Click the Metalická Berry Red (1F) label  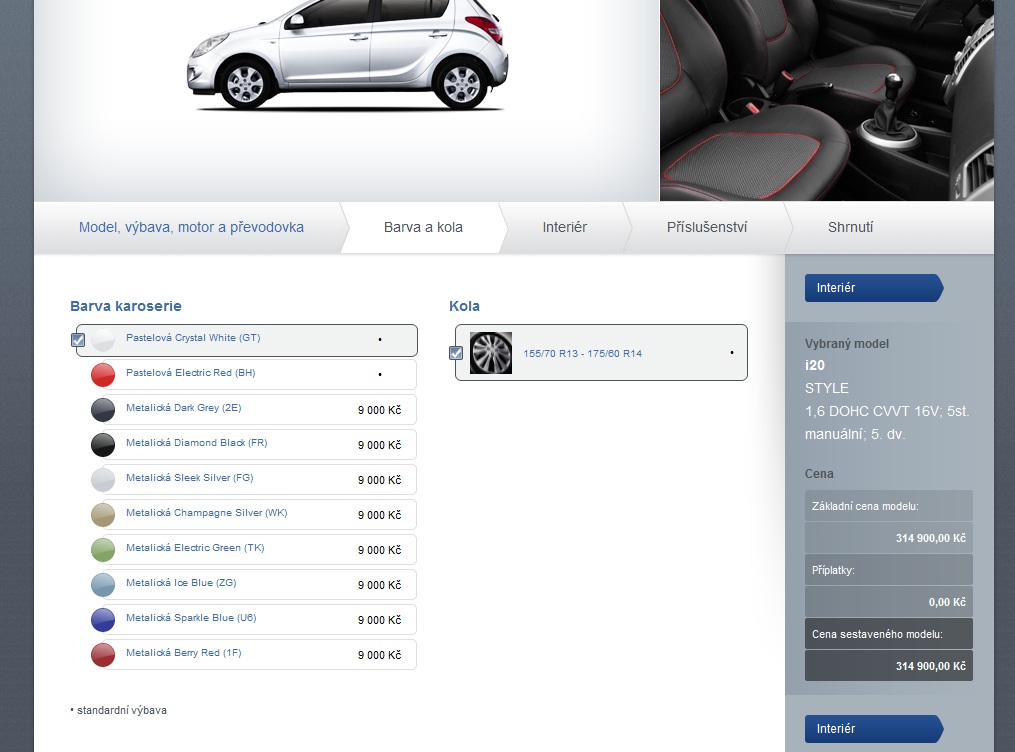pos(183,653)
